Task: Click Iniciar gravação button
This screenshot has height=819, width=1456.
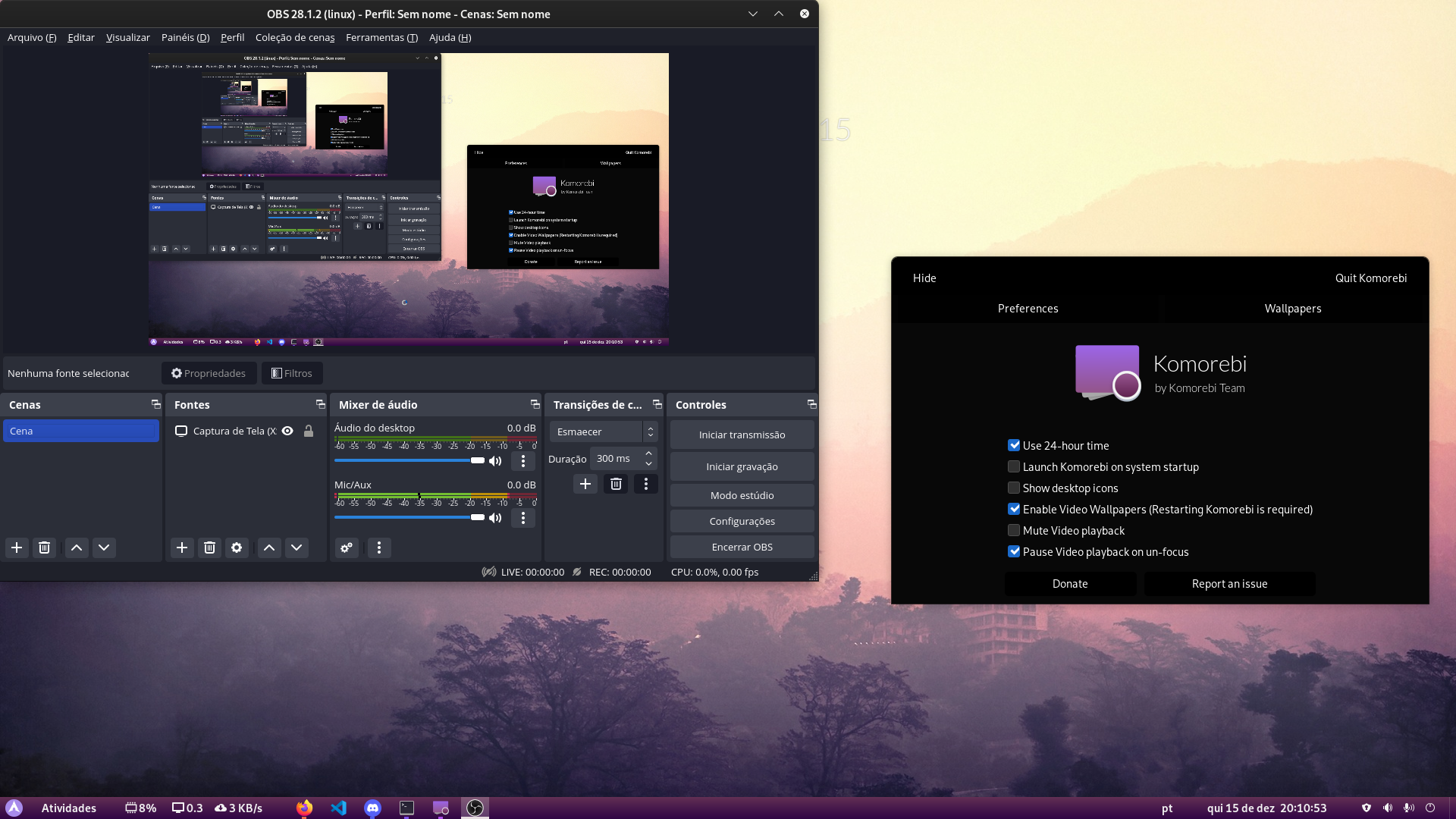Action: [x=742, y=466]
